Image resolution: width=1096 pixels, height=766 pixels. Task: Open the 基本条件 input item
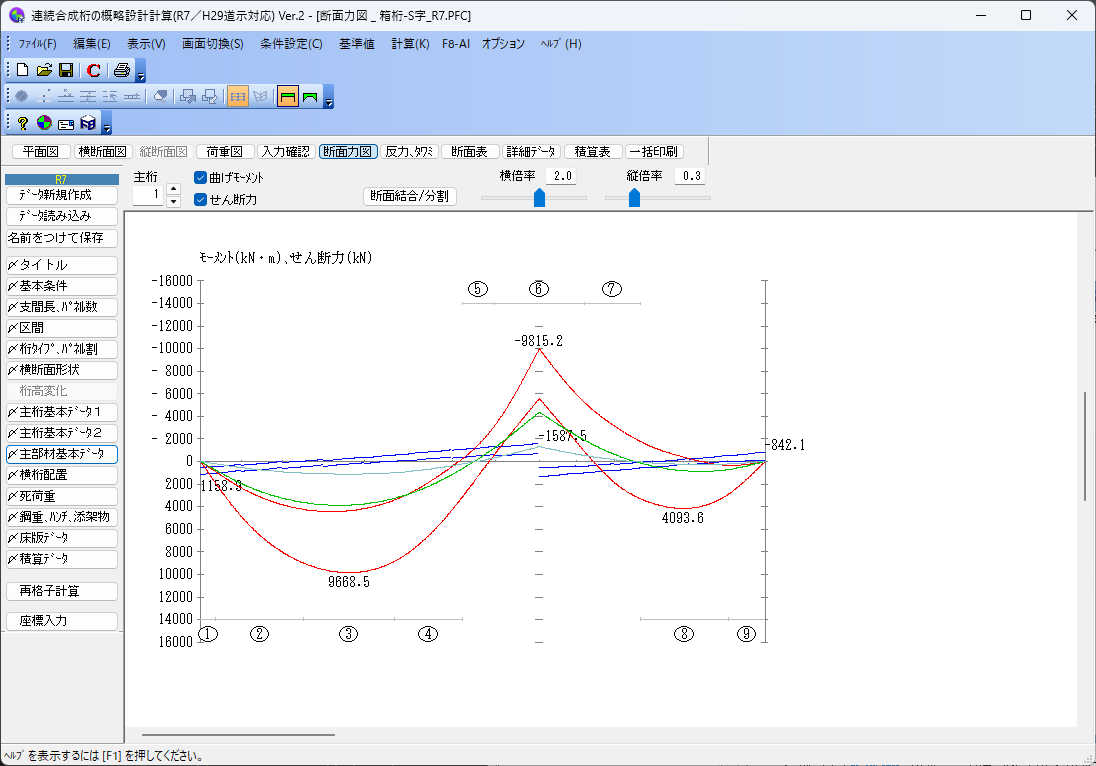pos(62,286)
